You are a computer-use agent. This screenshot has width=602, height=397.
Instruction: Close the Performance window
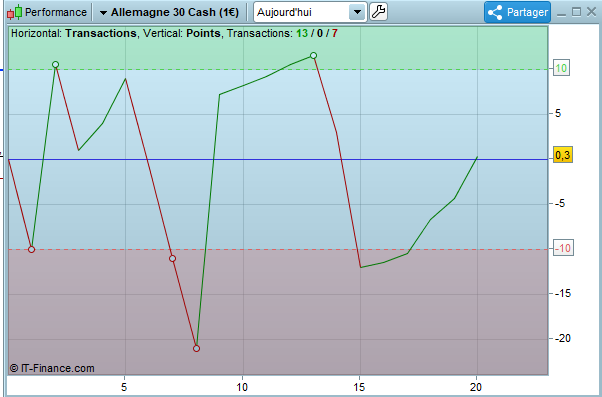tap(591, 12)
